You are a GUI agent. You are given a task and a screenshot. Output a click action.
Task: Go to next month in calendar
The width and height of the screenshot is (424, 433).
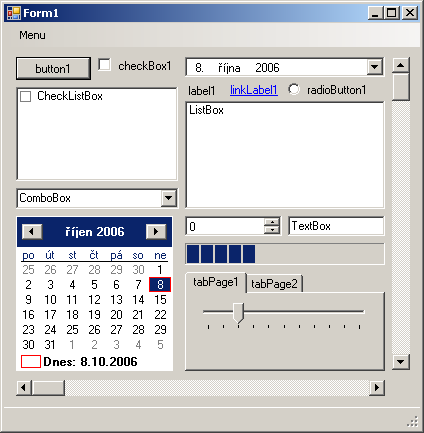tap(156, 232)
